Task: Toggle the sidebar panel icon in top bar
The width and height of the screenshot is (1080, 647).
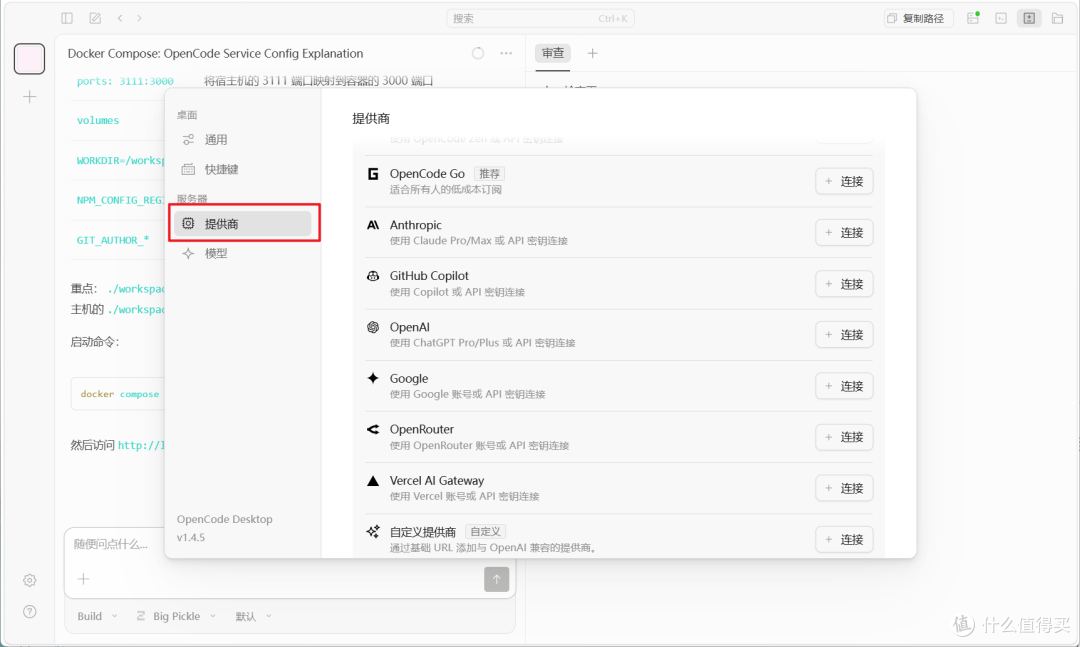Action: pos(67,18)
